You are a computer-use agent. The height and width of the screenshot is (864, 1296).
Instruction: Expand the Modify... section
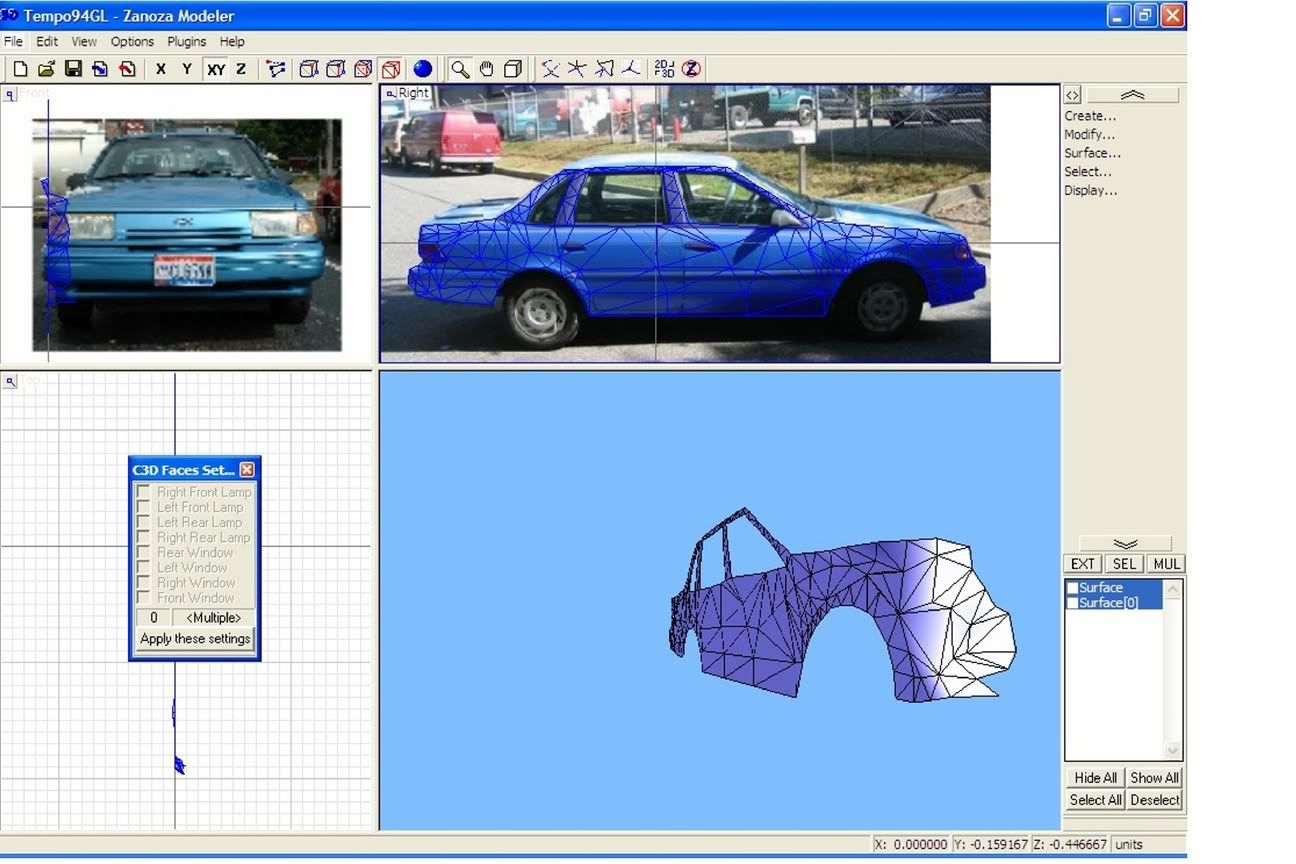pos(1090,135)
